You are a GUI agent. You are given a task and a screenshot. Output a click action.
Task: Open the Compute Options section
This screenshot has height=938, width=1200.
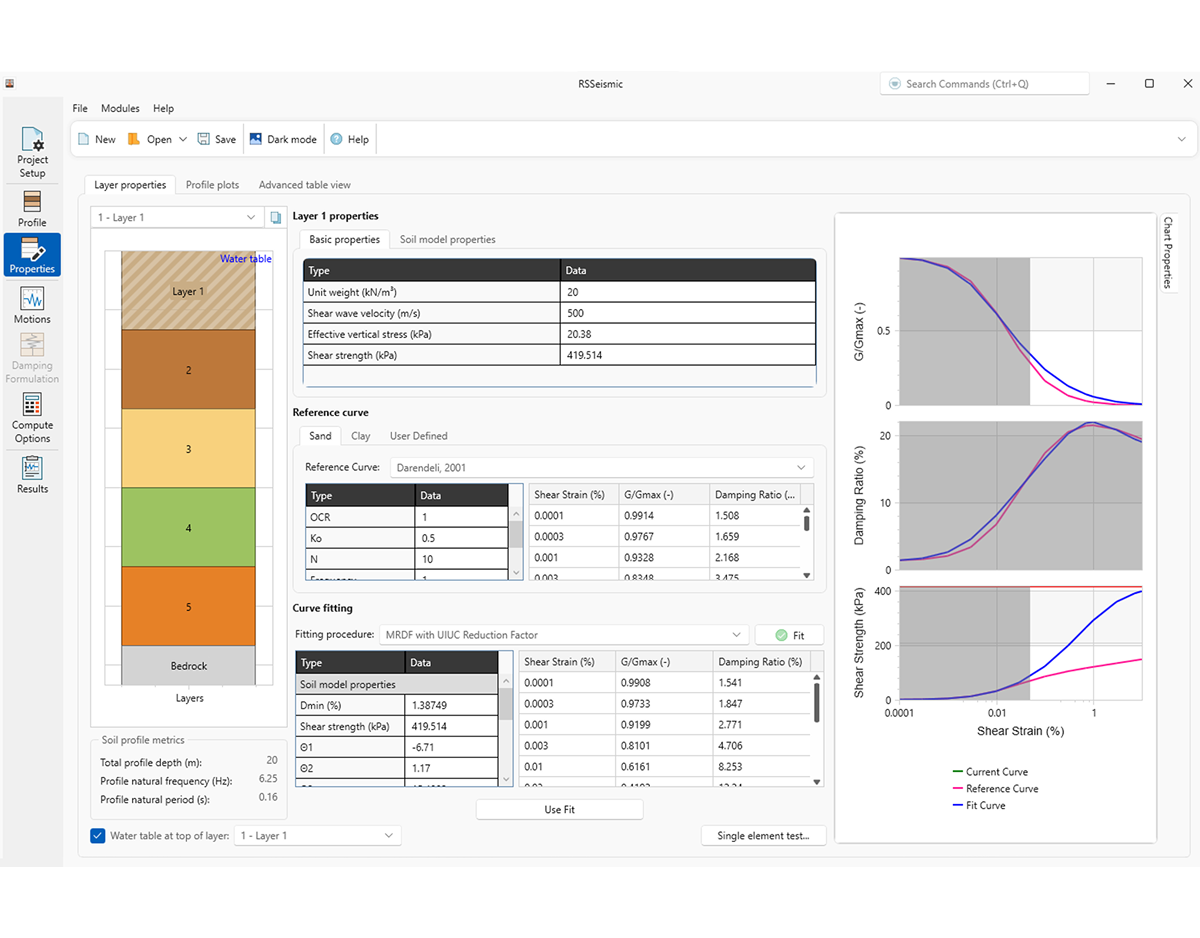click(x=32, y=417)
